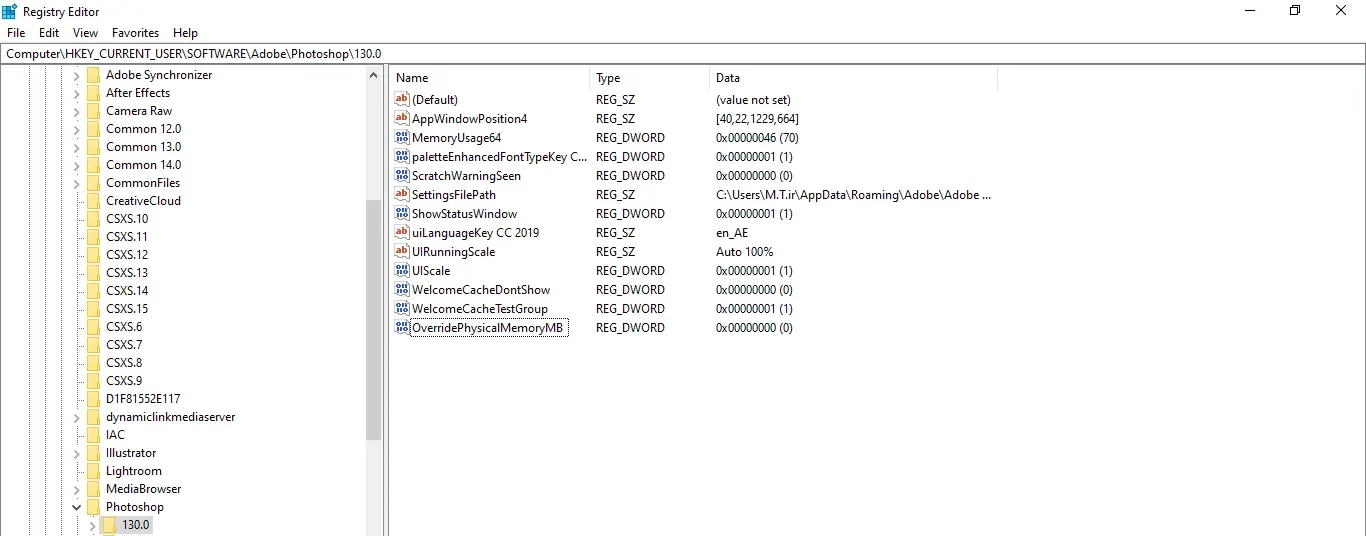Expand the MediaBrowser key
This screenshot has height=536, width=1366.
tap(76, 489)
